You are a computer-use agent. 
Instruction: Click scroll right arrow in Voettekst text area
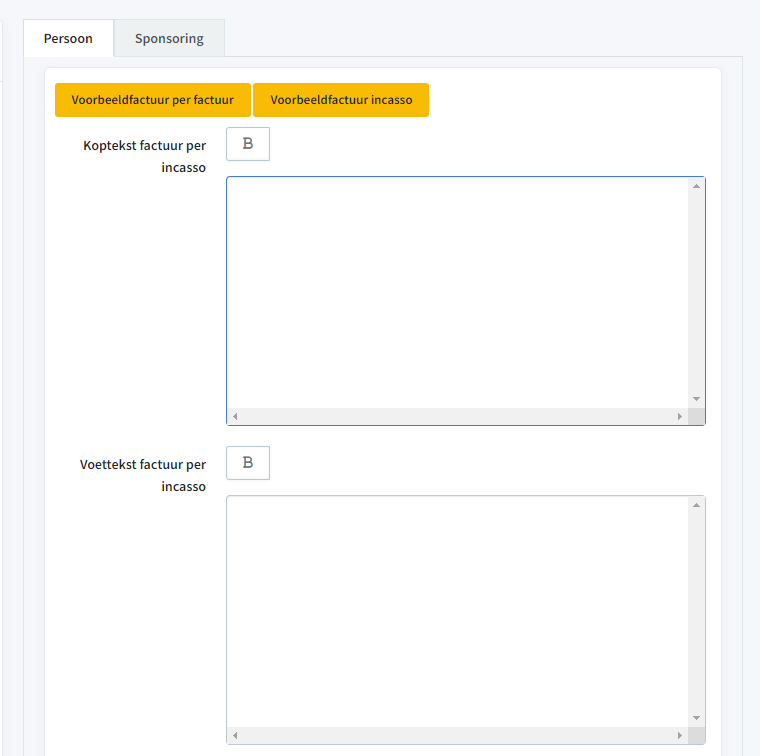(680, 735)
